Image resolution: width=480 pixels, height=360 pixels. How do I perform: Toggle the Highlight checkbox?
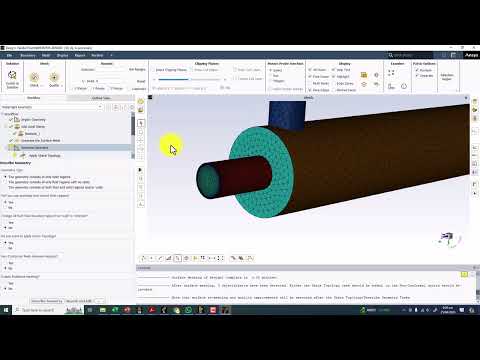coord(333,76)
